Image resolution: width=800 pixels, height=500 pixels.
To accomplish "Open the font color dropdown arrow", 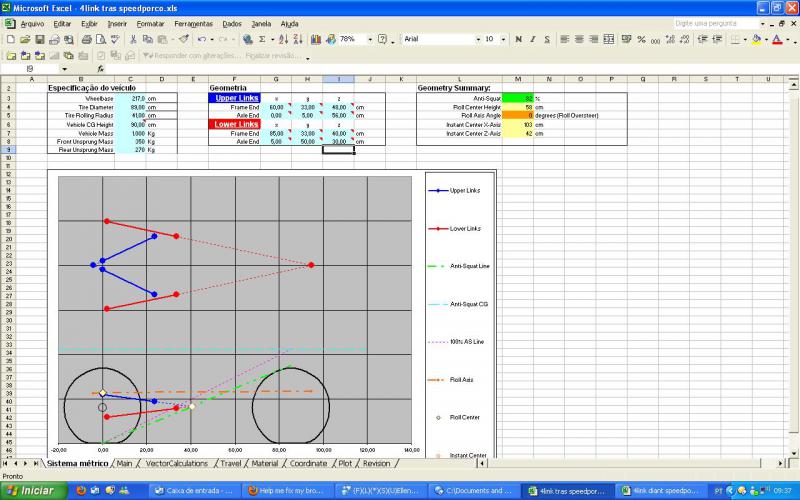I will tap(787, 39).
